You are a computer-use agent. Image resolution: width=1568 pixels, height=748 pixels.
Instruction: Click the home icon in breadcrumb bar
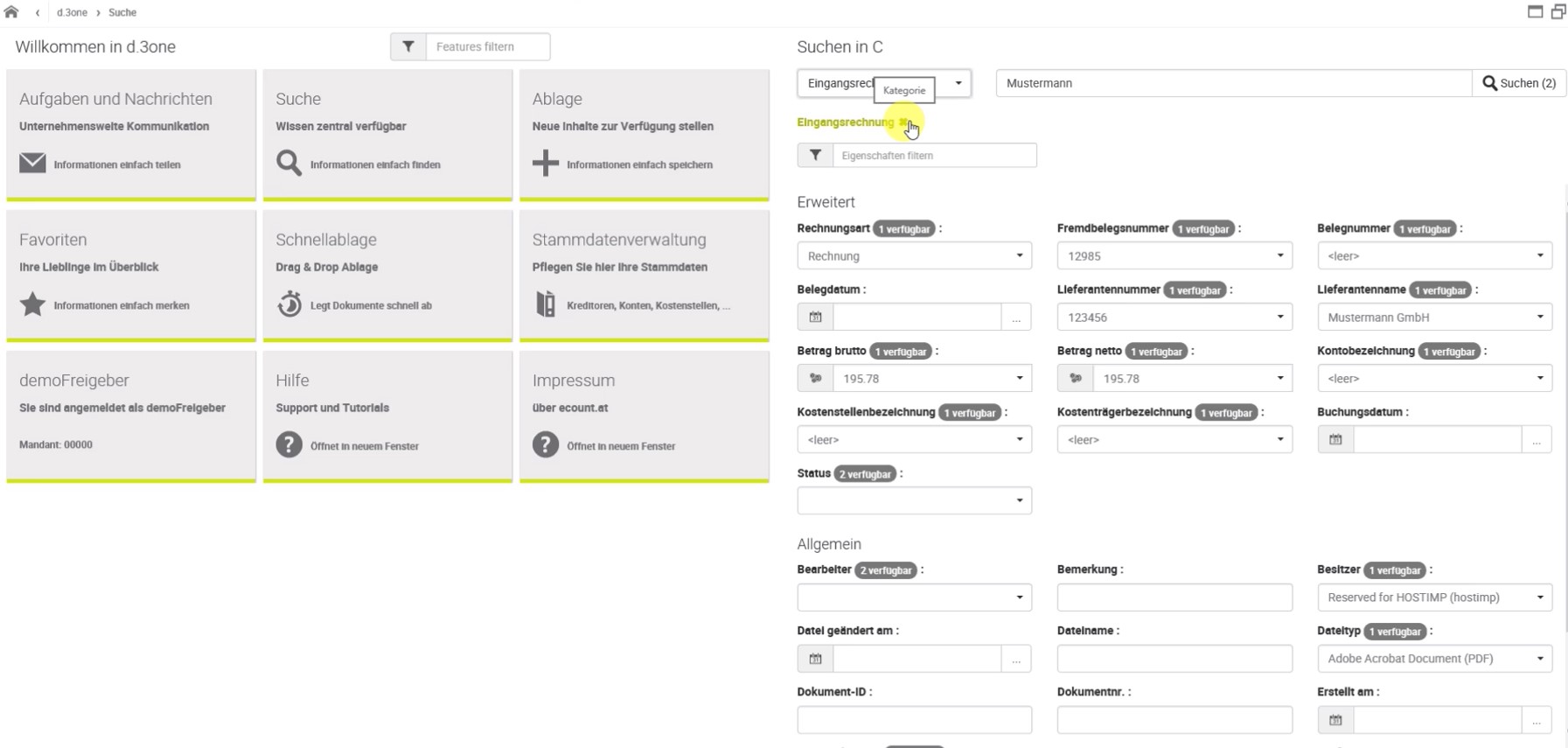(x=11, y=12)
